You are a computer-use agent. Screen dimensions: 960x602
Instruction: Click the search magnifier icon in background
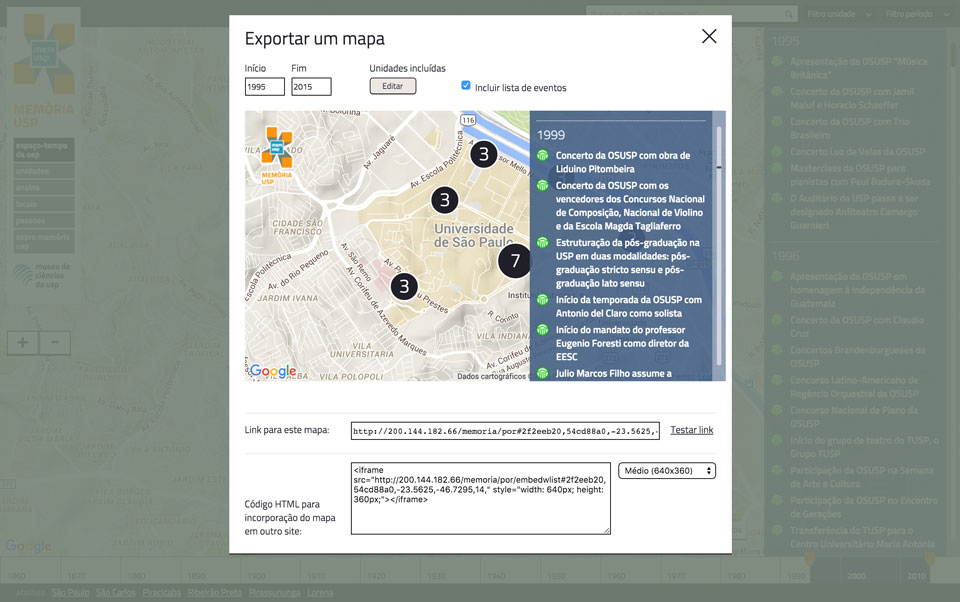789,13
